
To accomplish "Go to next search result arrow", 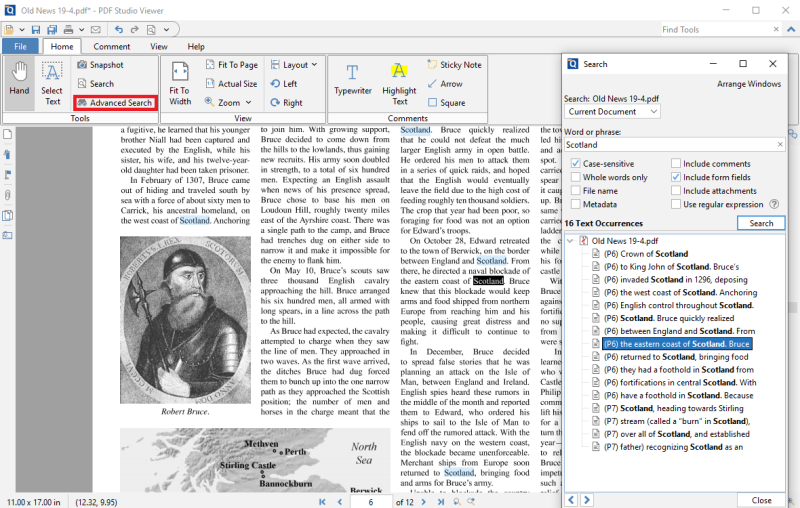I will coord(587,500).
